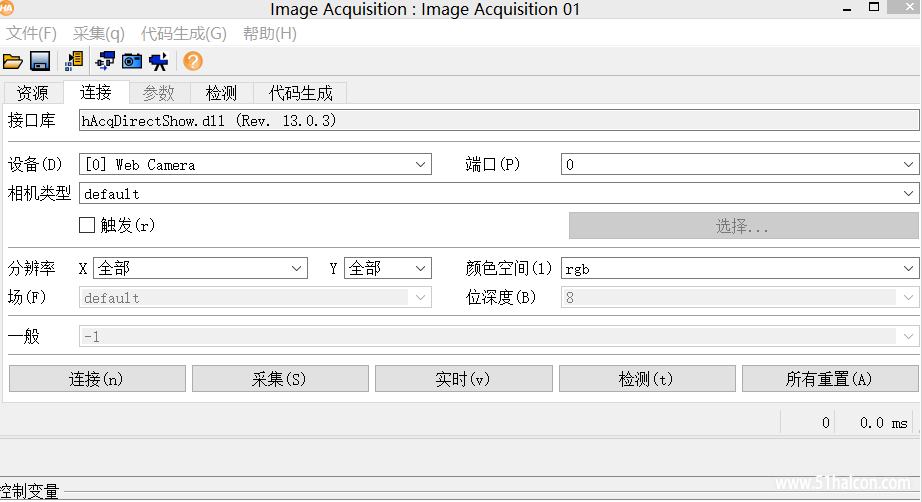922x502 pixels.
Task: Click the 接口库 hAcqDirectShow.dll field
Action: pyautogui.click(x=499, y=121)
